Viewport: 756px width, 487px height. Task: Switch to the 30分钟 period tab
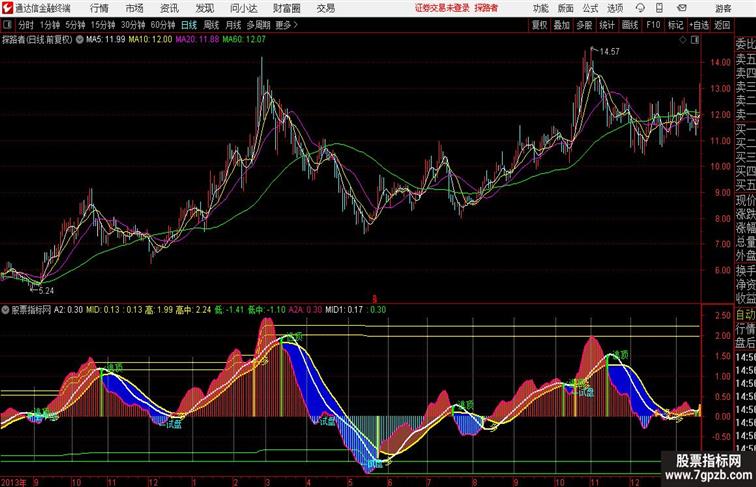click(x=133, y=25)
